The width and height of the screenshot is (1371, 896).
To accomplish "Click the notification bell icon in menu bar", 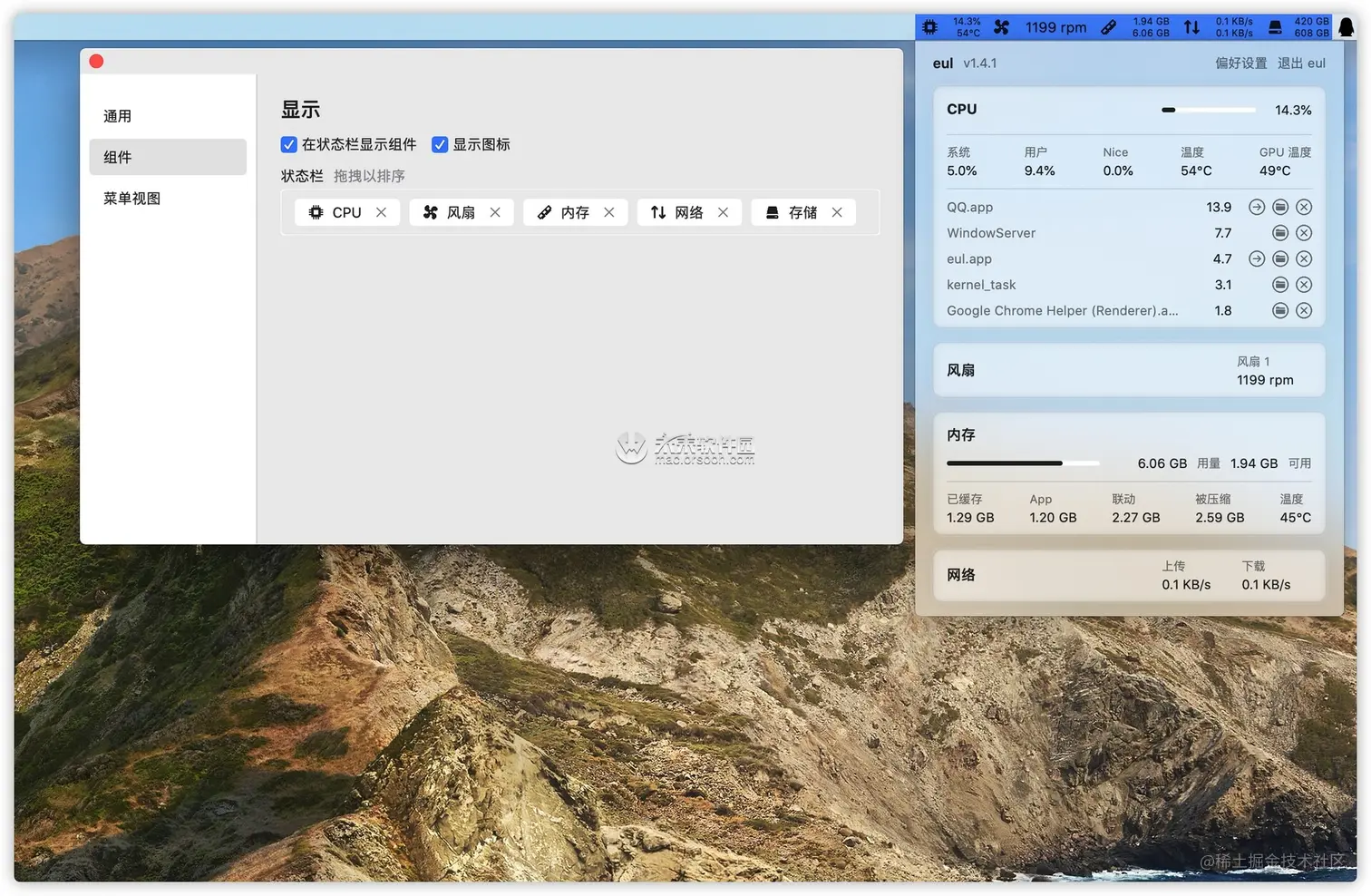I will click(x=1347, y=27).
